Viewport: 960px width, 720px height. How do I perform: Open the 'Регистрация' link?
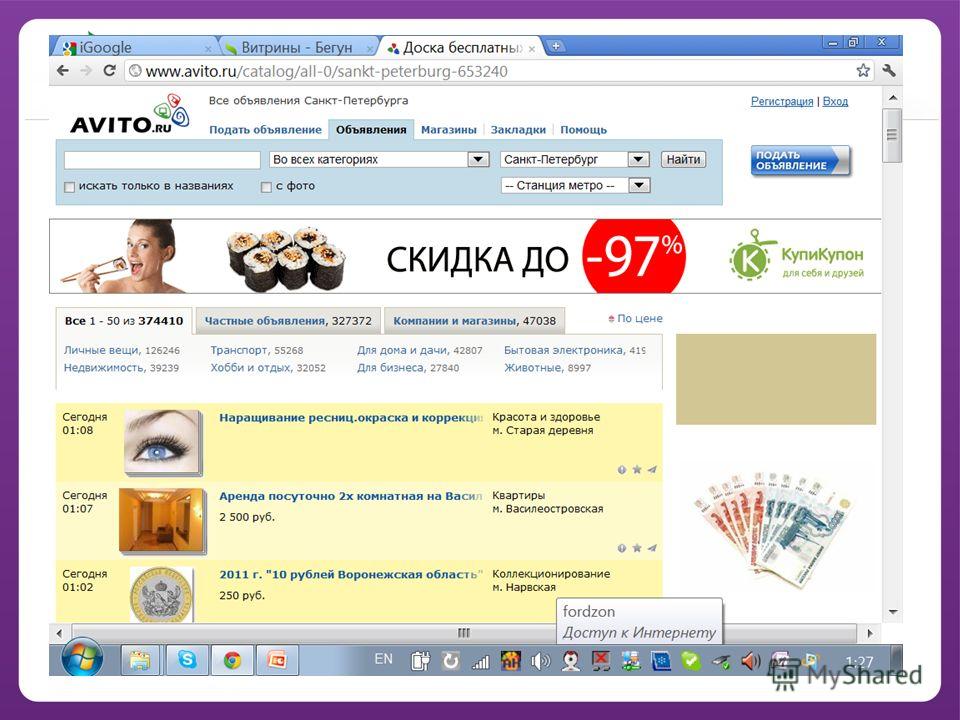782,102
